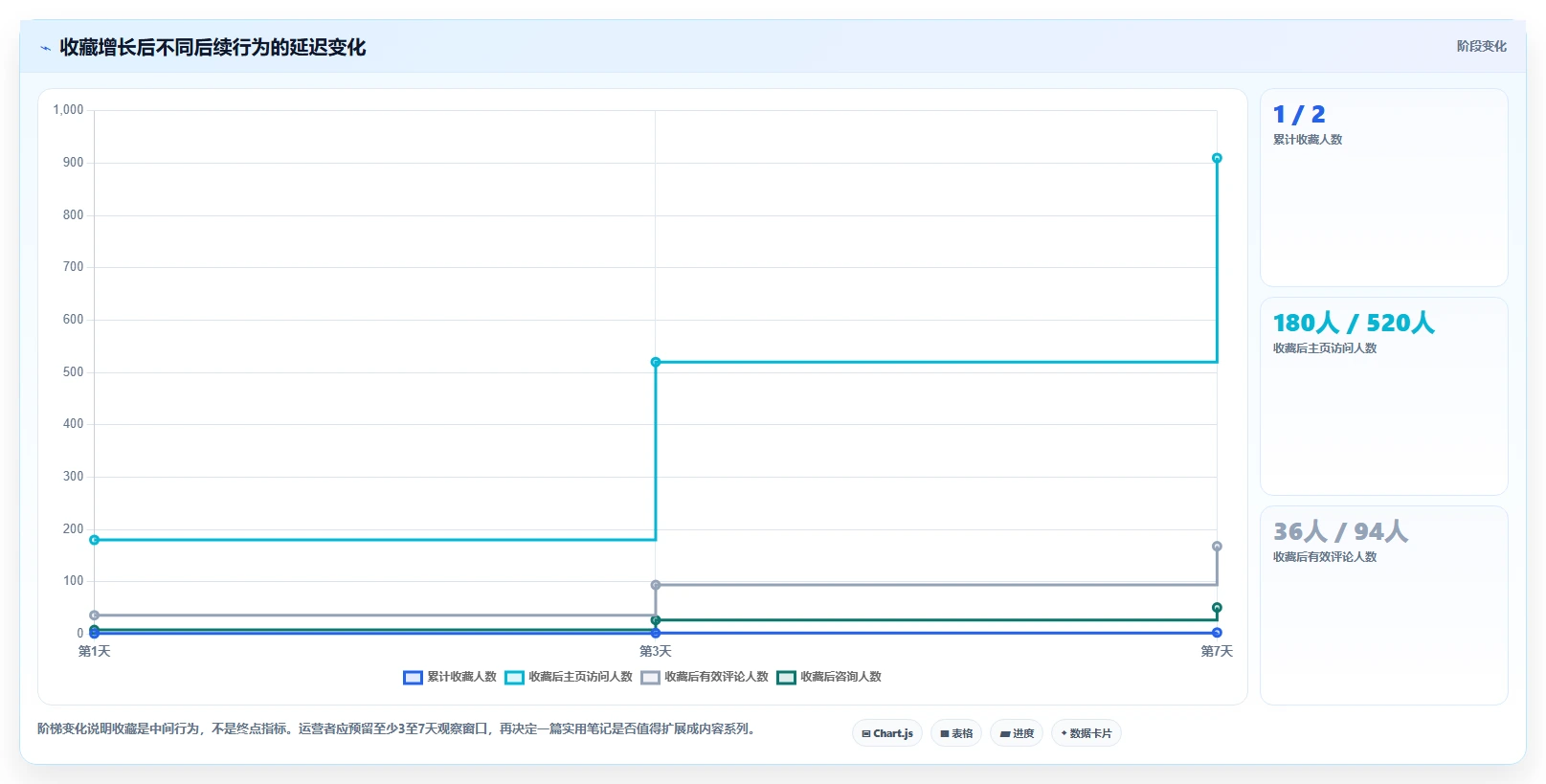This screenshot has width=1546, height=784.
Task: Click the 180人 / 520人 value text
Action: 1354,323
